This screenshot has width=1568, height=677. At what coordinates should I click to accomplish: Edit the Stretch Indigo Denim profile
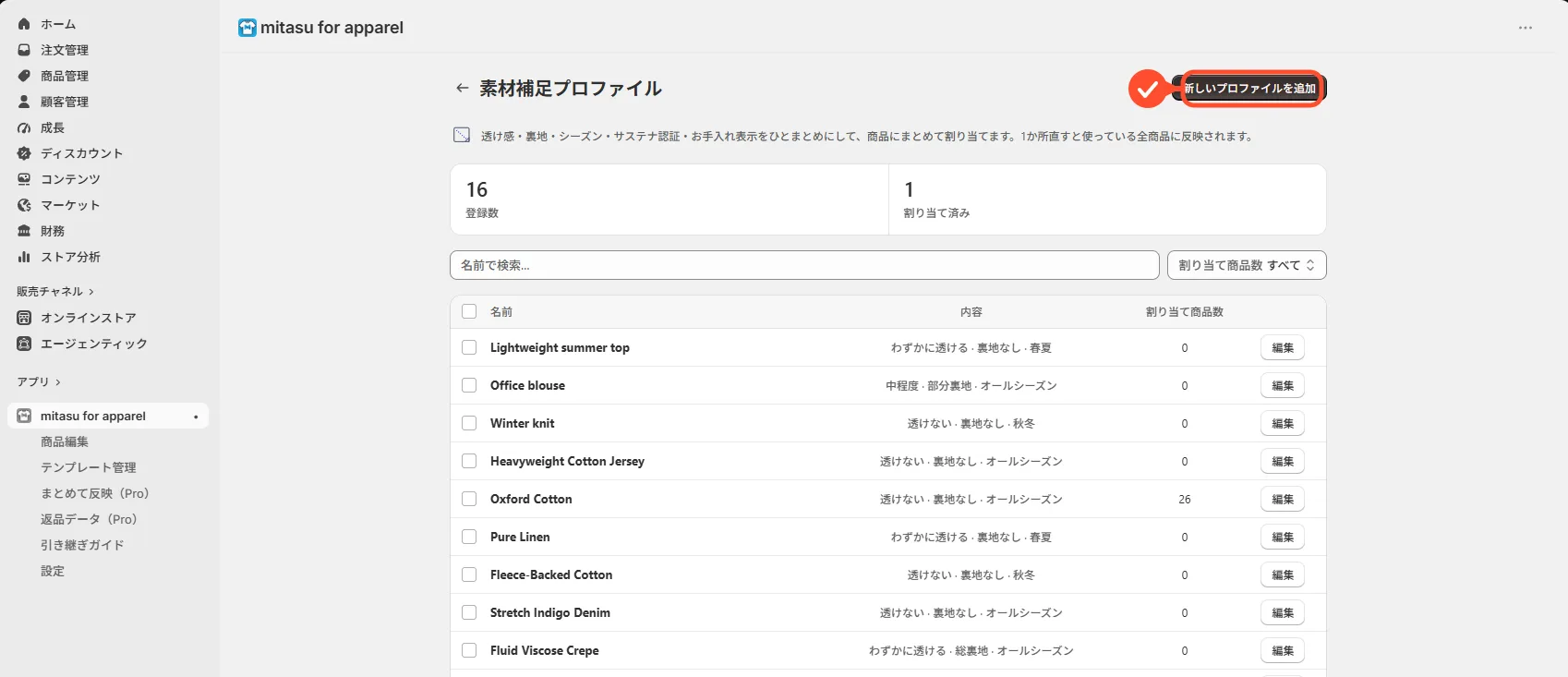tap(1283, 612)
